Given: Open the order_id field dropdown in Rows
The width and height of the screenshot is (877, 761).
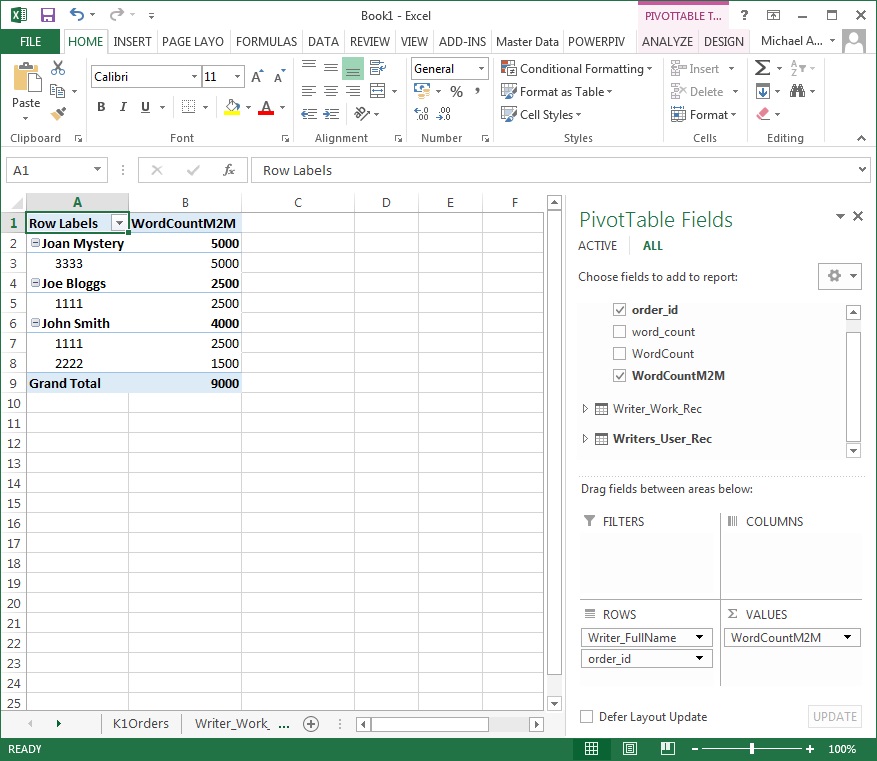Looking at the screenshot, I should click(x=699, y=658).
